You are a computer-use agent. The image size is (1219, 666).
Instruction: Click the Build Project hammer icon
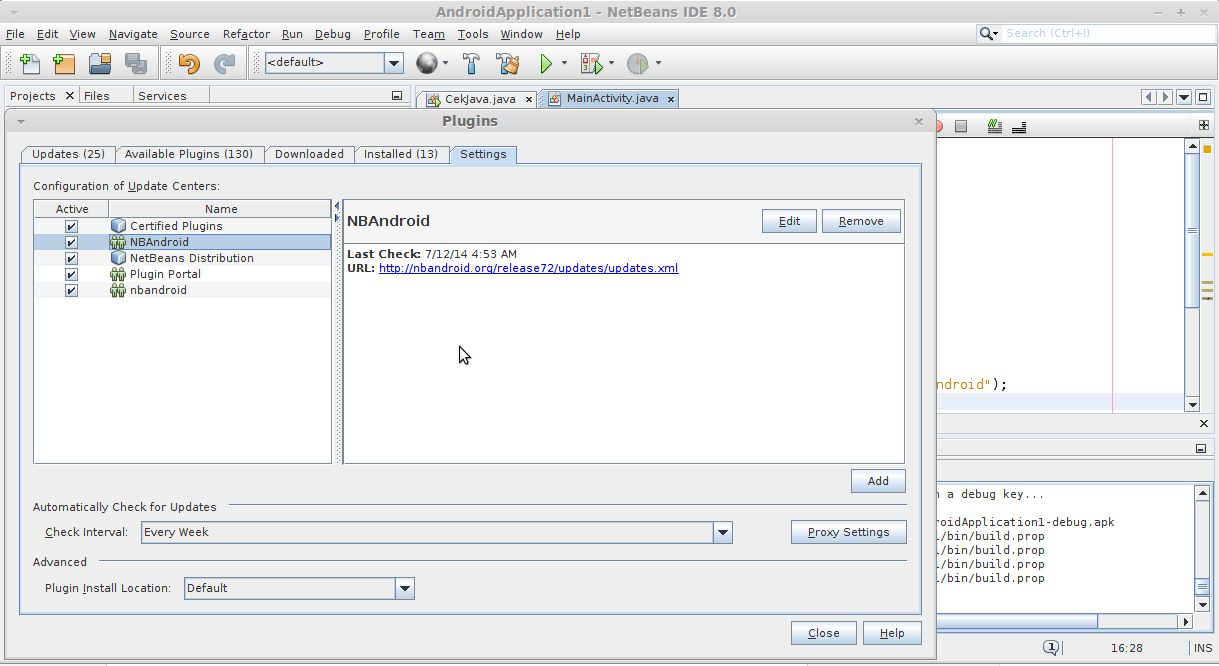tap(471, 63)
